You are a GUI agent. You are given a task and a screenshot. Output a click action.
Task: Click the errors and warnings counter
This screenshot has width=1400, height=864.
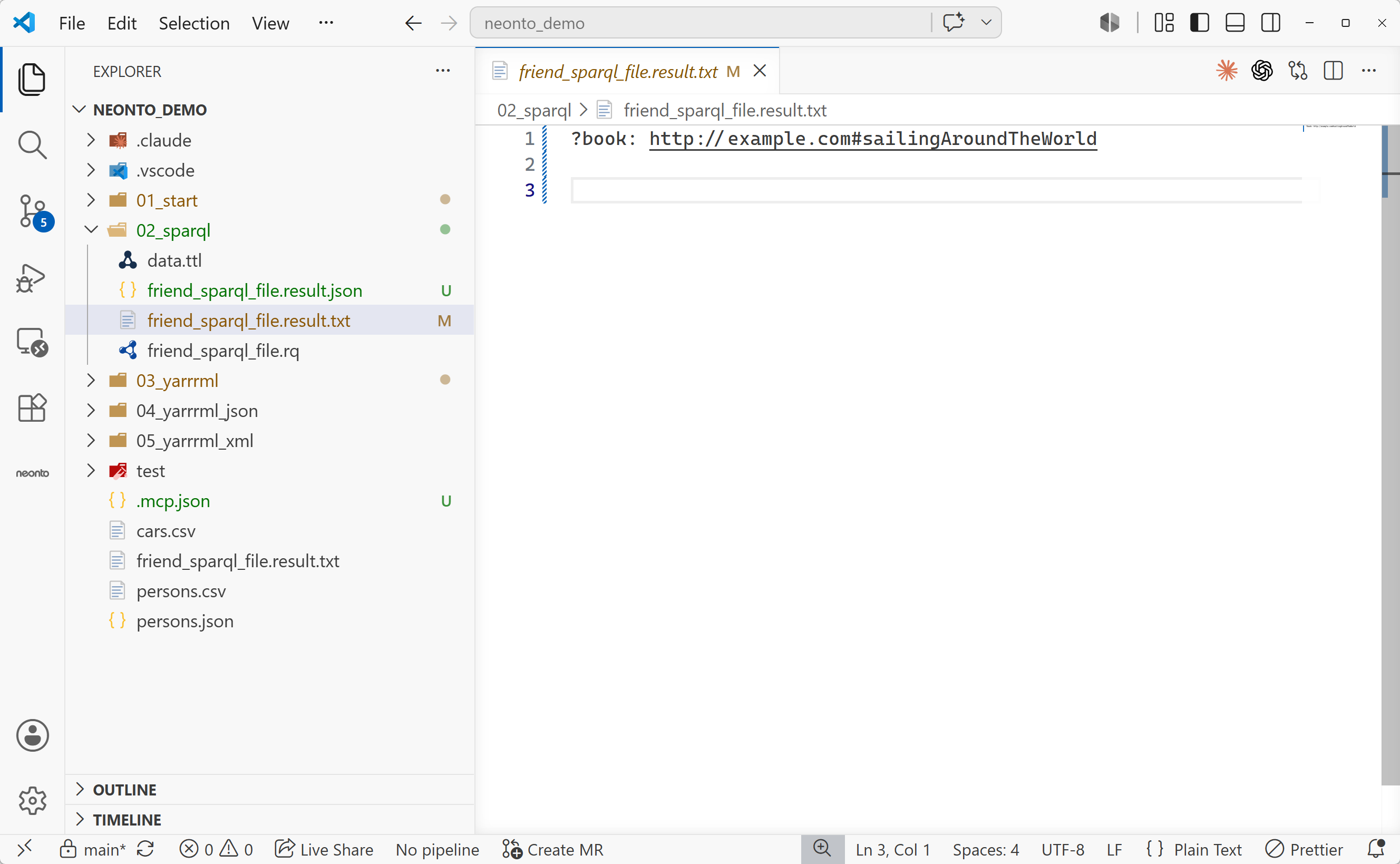click(x=216, y=849)
